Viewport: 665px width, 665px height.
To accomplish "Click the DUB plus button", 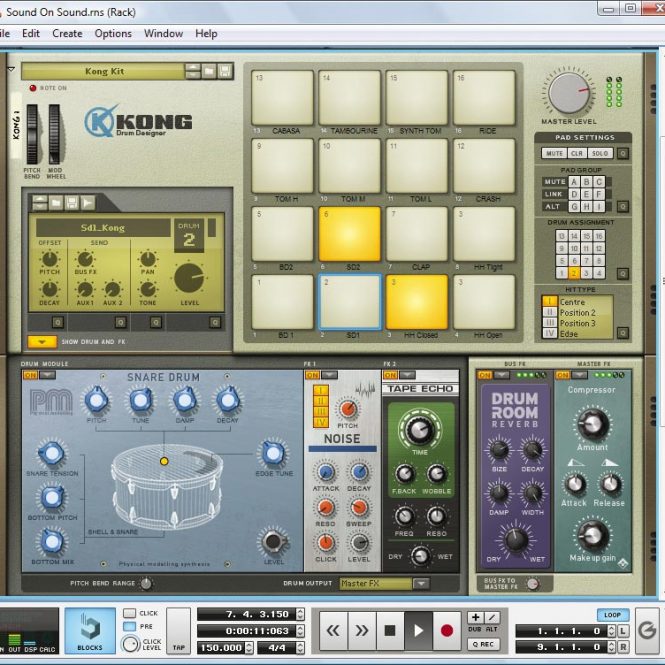I will [x=475, y=617].
